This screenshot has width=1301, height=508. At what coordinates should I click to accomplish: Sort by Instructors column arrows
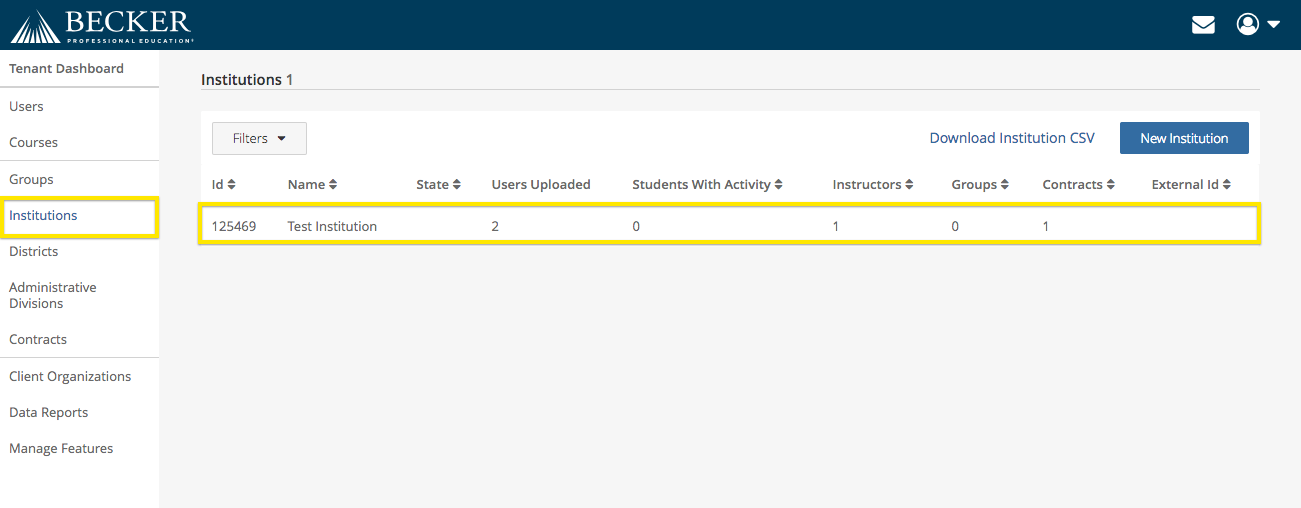click(910, 185)
